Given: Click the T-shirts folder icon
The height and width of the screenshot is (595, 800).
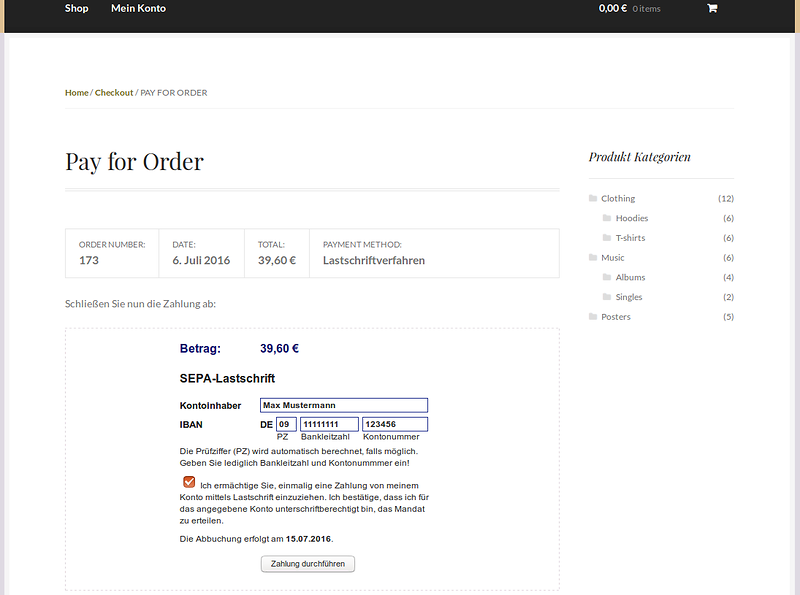Looking at the screenshot, I should (x=607, y=238).
